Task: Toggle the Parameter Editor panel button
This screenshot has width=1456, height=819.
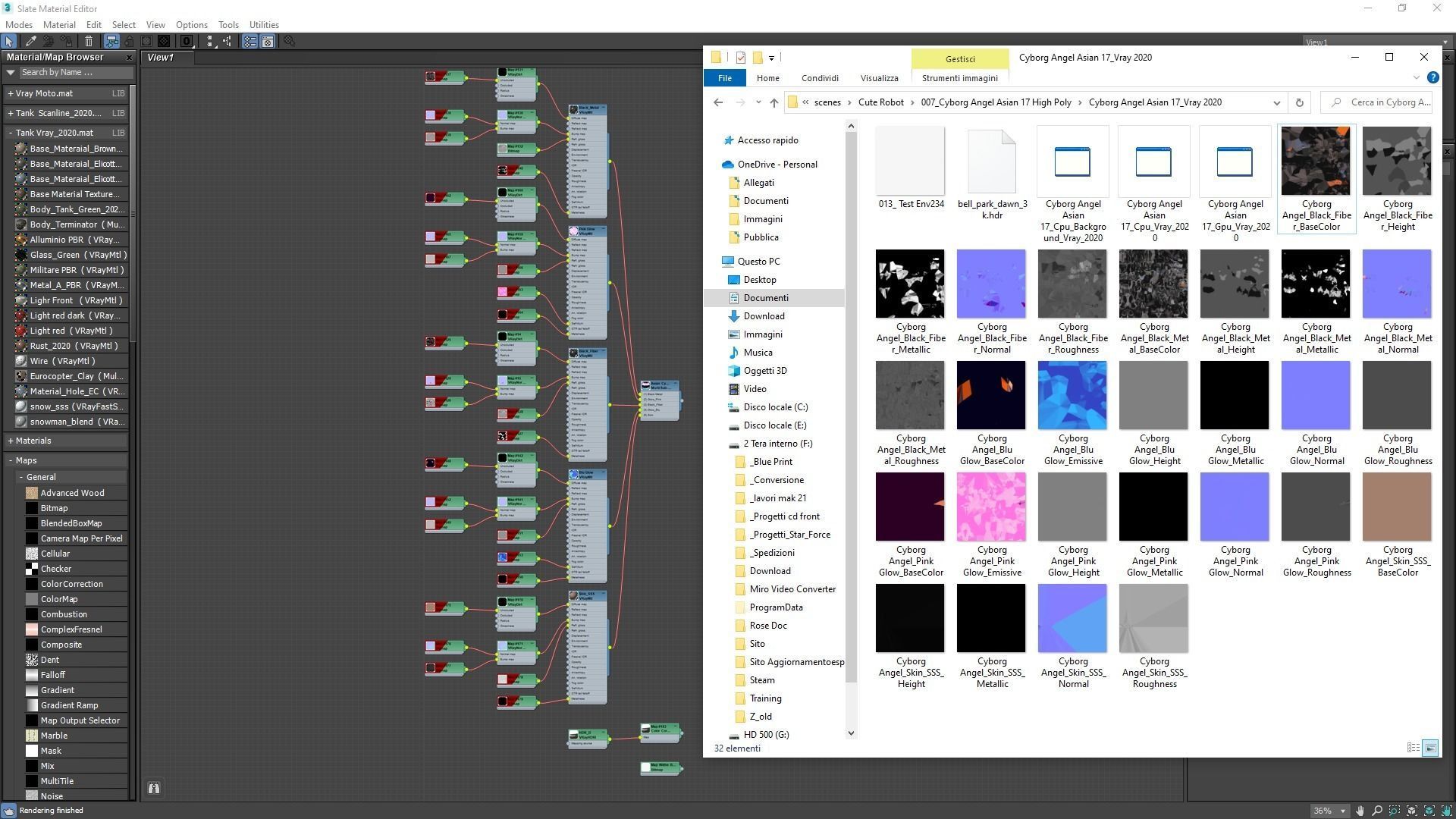Action: point(268,42)
